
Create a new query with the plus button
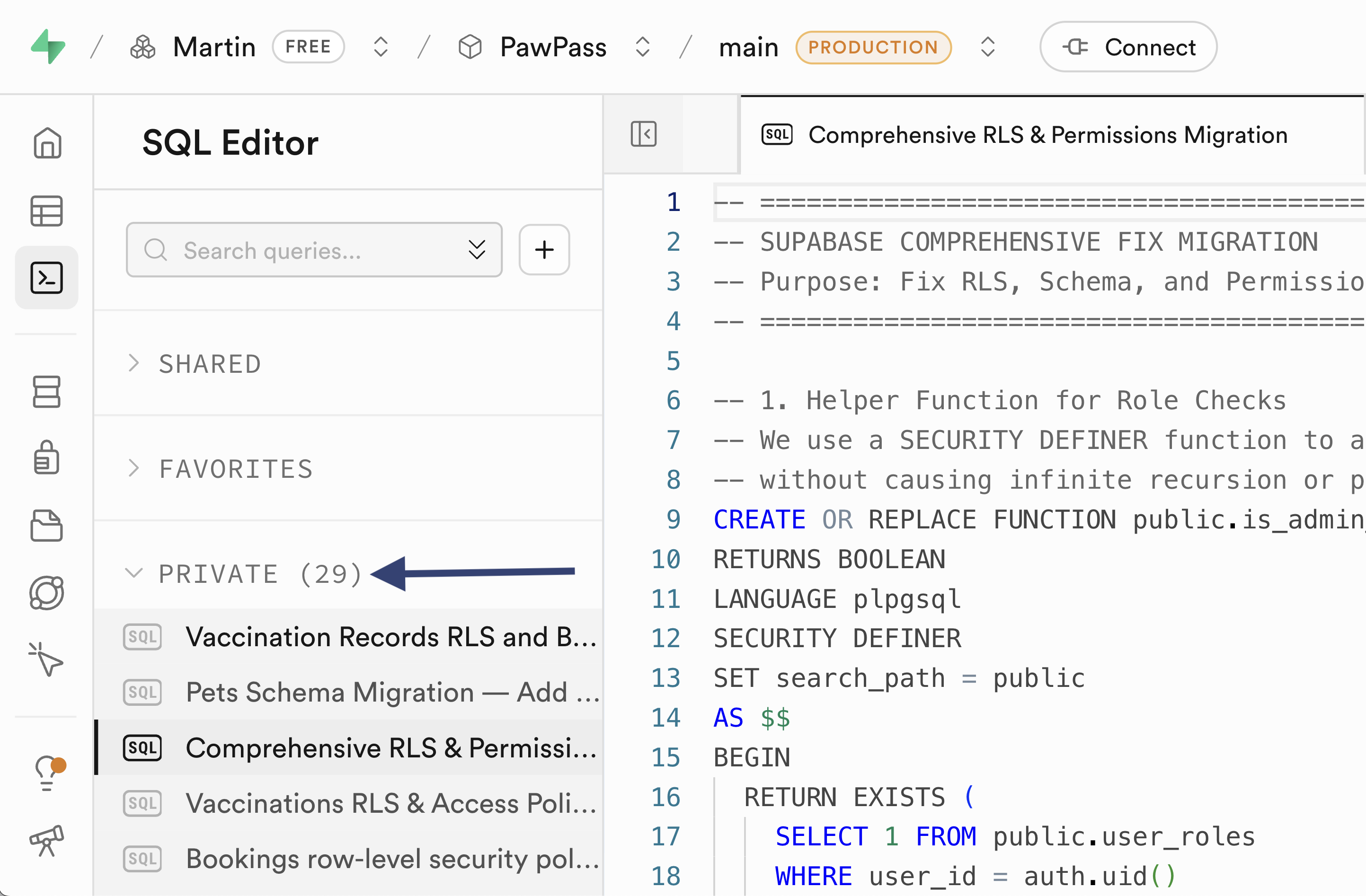click(543, 249)
